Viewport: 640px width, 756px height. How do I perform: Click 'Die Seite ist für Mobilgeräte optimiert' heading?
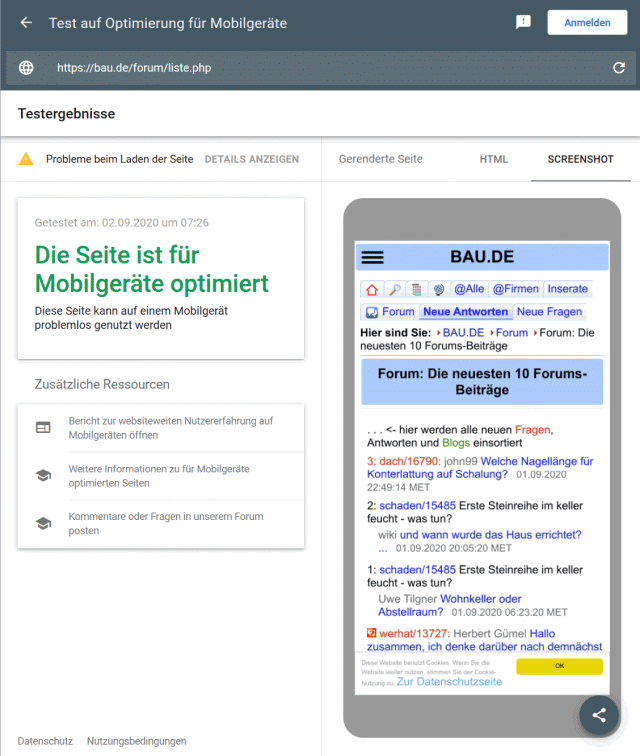tap(151, 269)
